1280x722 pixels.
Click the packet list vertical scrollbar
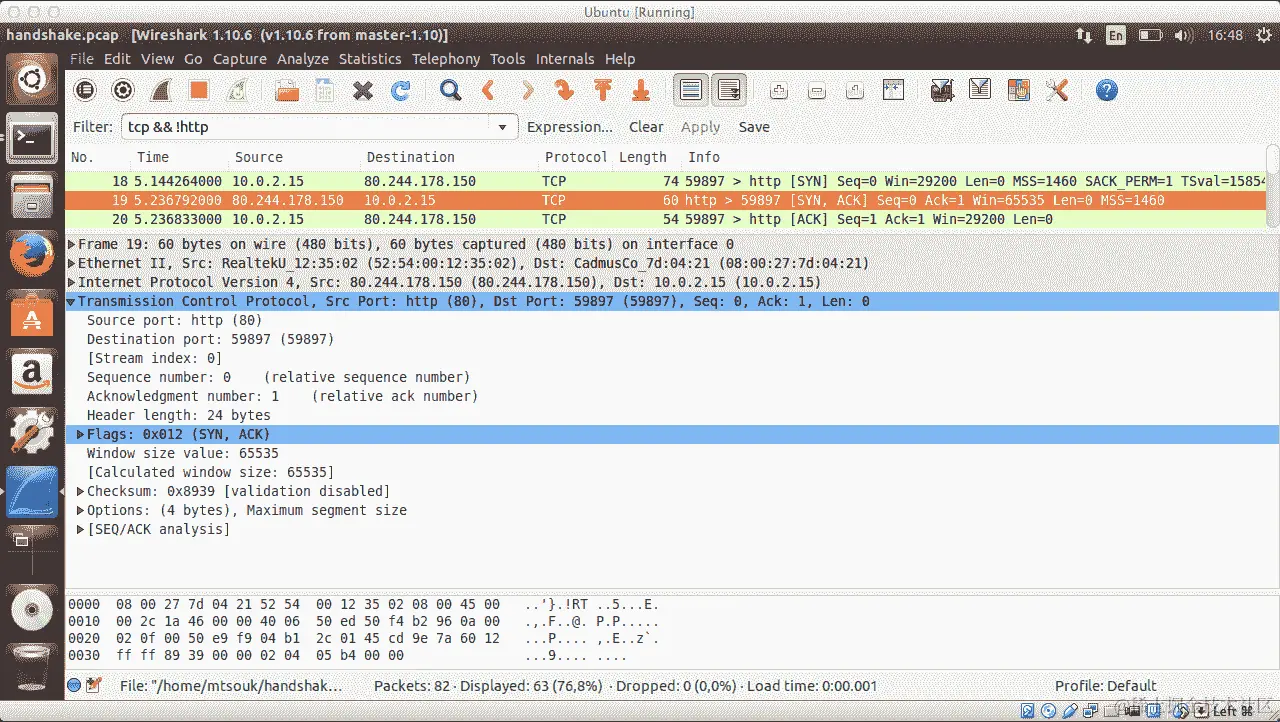(x=1272, y=187)
